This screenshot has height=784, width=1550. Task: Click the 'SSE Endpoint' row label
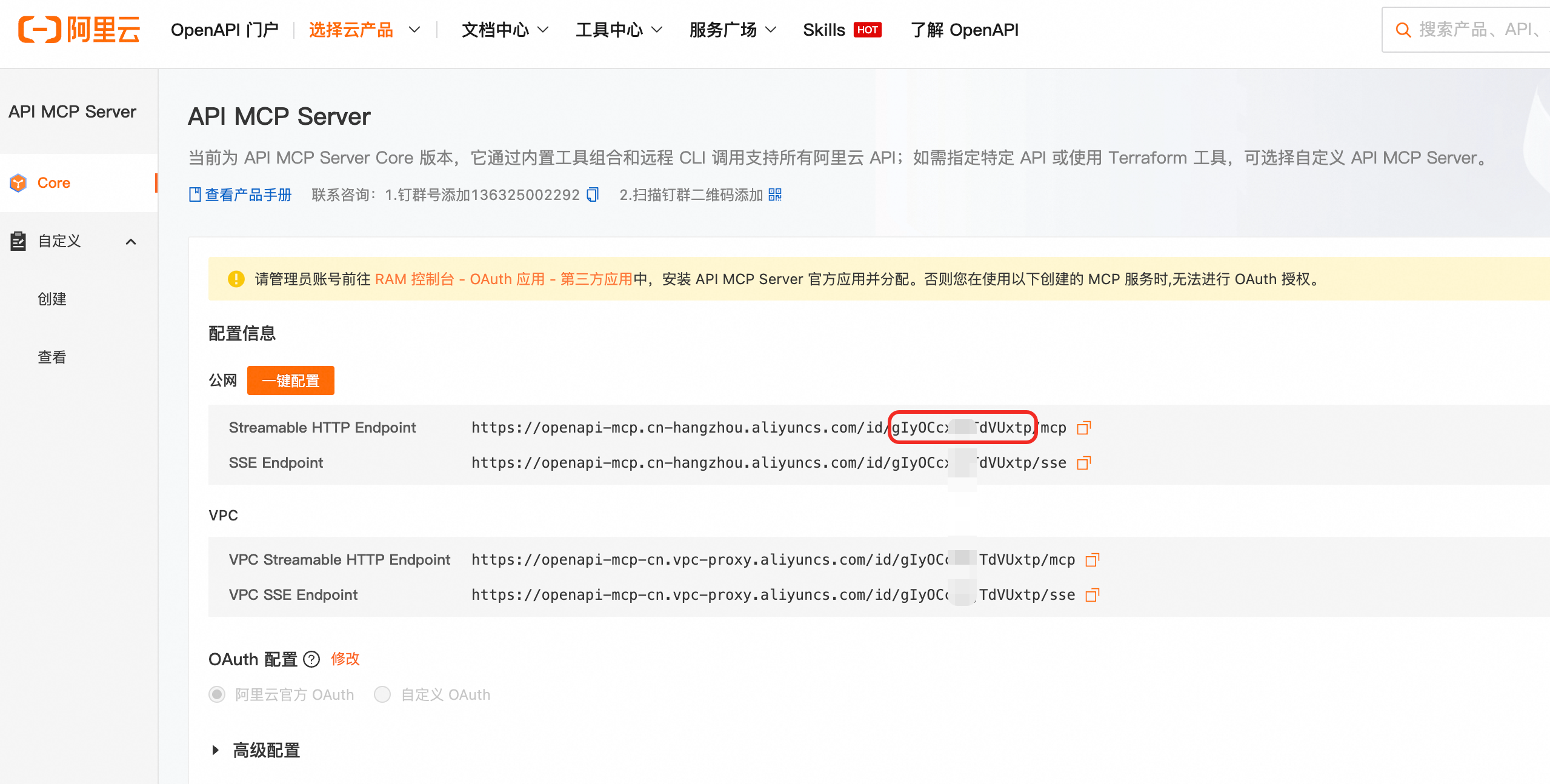276,463
